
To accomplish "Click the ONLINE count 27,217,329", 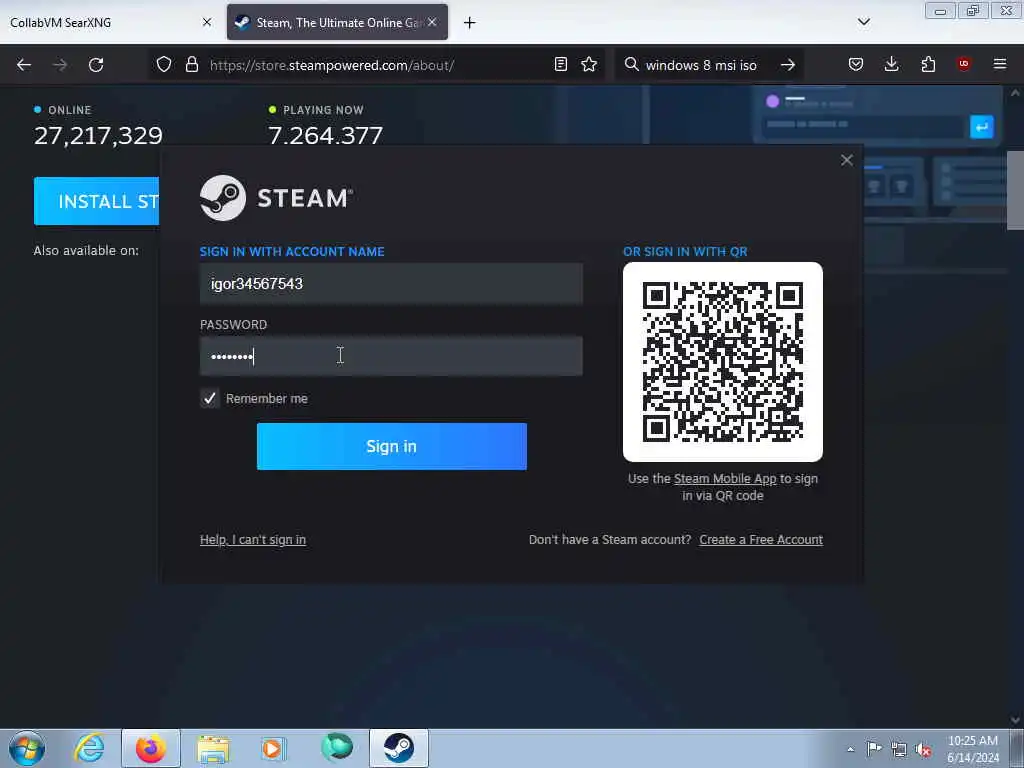I will pyautogui.click(x=98, y=136).
